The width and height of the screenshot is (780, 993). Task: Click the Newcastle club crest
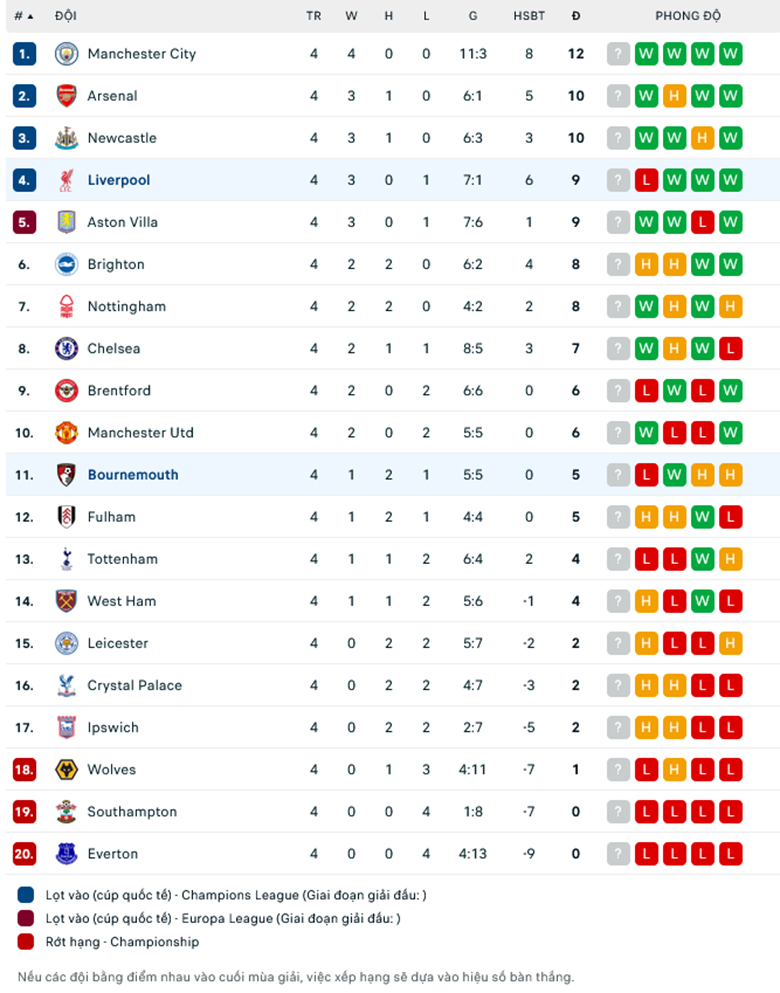click(x=66, y=138)
